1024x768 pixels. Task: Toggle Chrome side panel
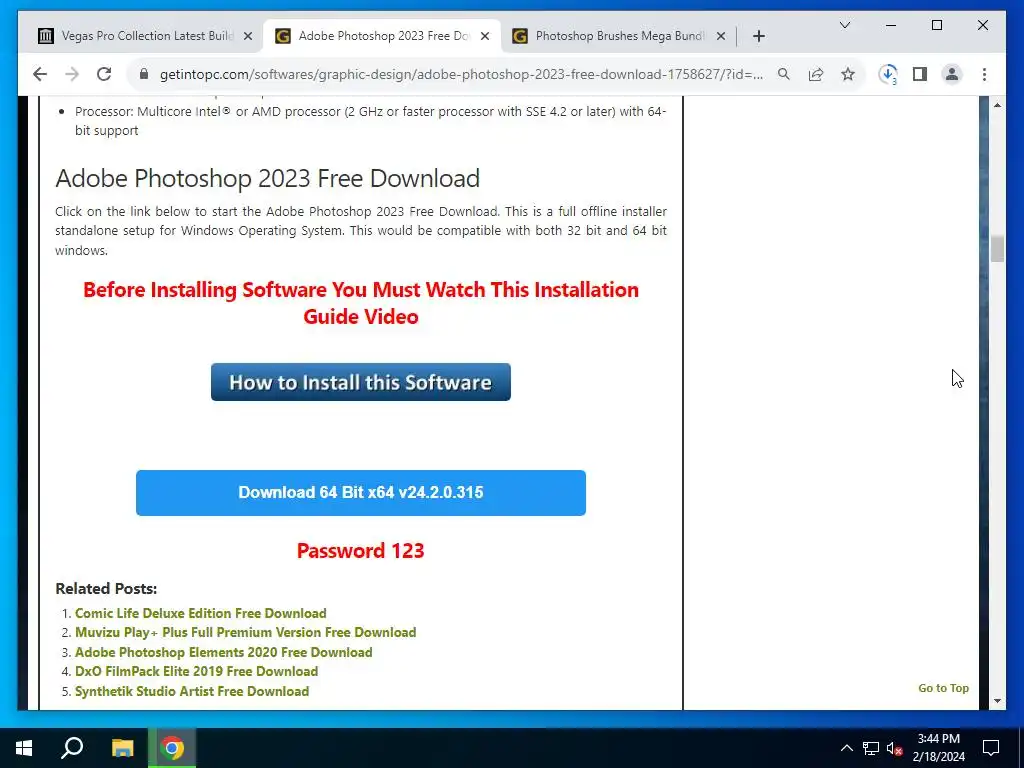(x=920, y=74)
